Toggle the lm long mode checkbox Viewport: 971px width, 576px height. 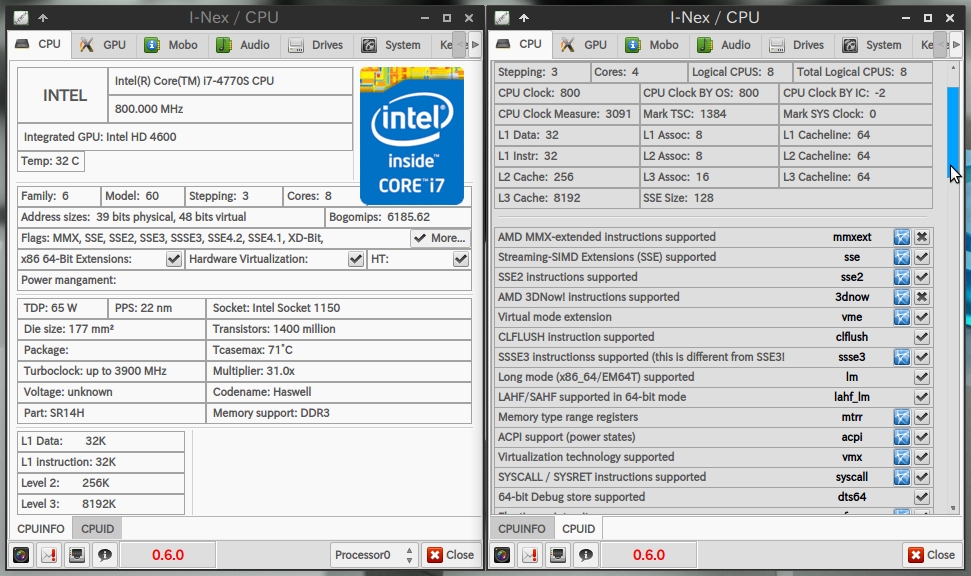922,377
